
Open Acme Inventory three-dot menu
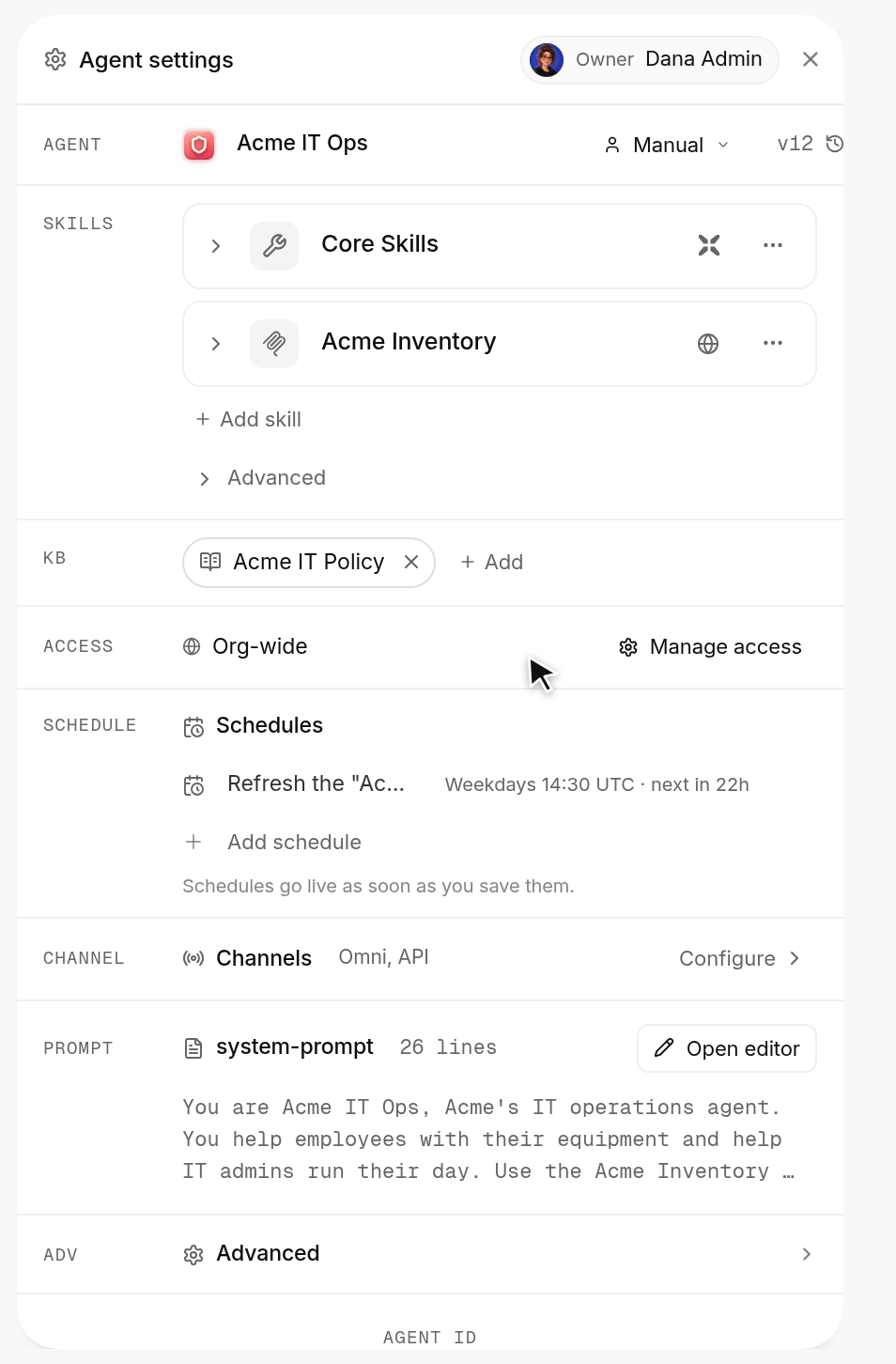pyautogui.click(x=773, y=343)
